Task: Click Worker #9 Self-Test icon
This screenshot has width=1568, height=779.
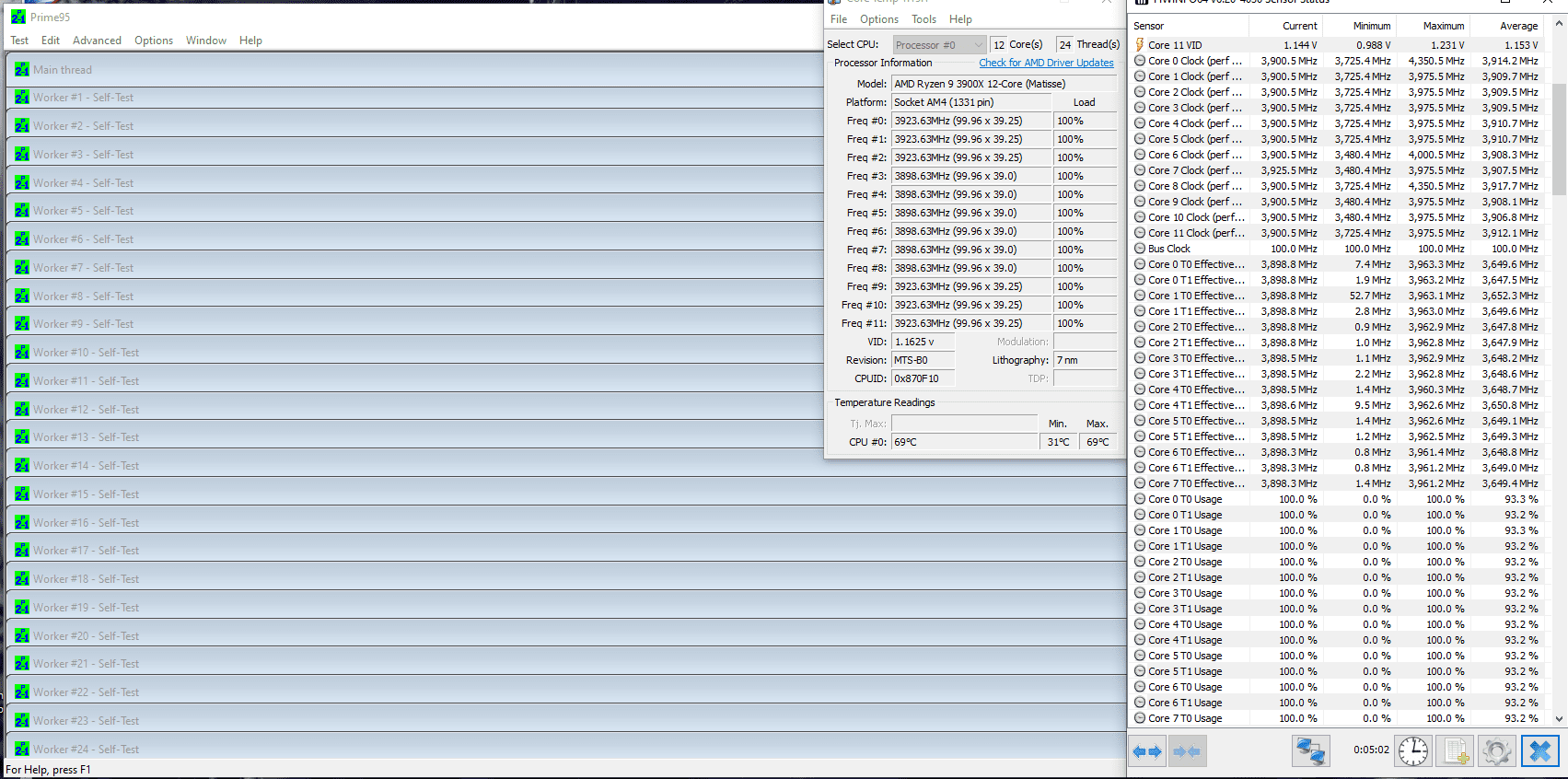Action: pyautogui.click(x=22, y=323)
